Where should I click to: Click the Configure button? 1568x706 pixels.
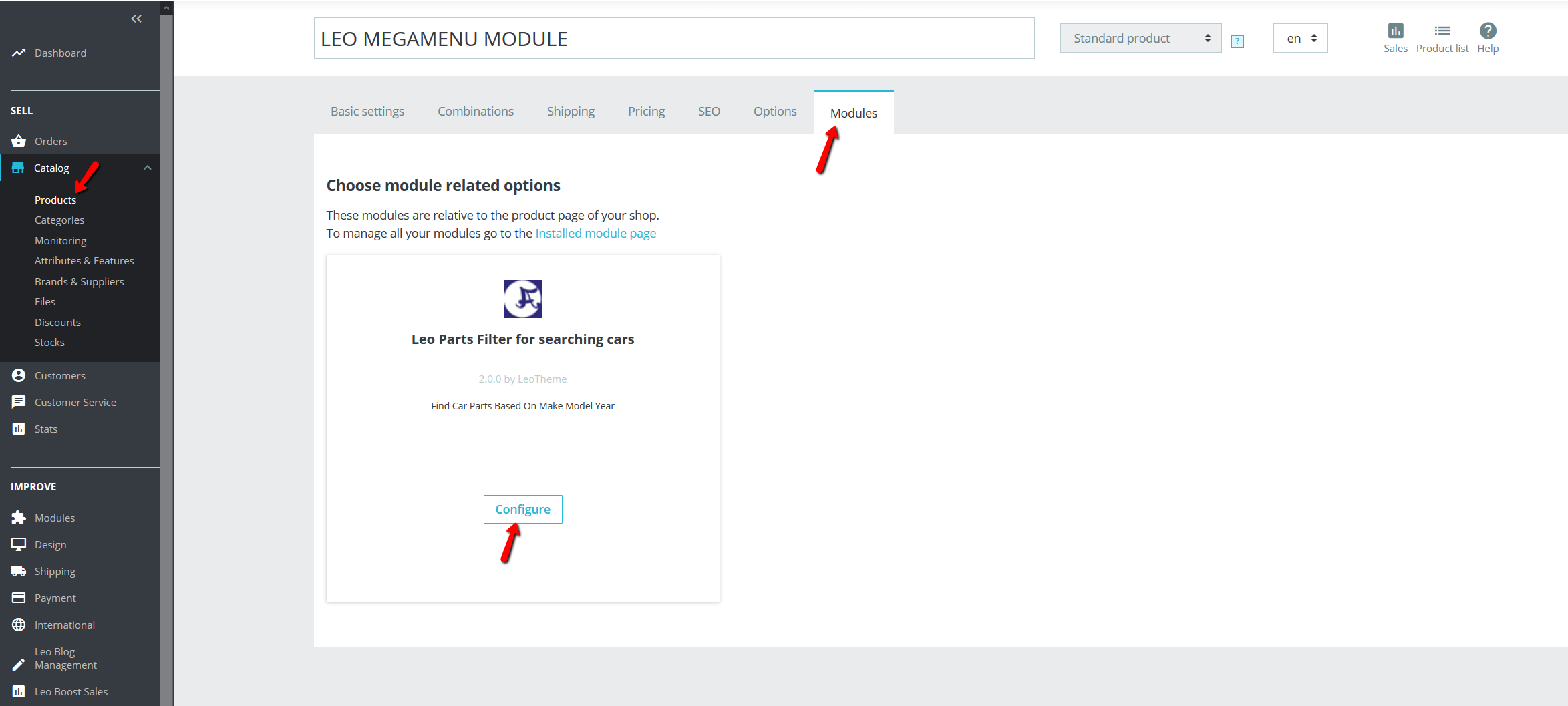(522, 509)
